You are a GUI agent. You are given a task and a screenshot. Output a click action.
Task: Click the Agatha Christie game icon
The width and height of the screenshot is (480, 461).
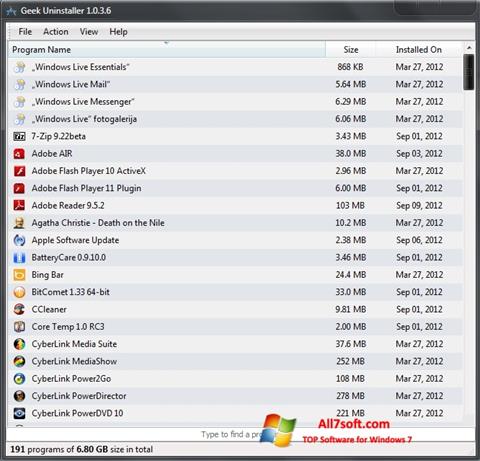tap(19, 223)
